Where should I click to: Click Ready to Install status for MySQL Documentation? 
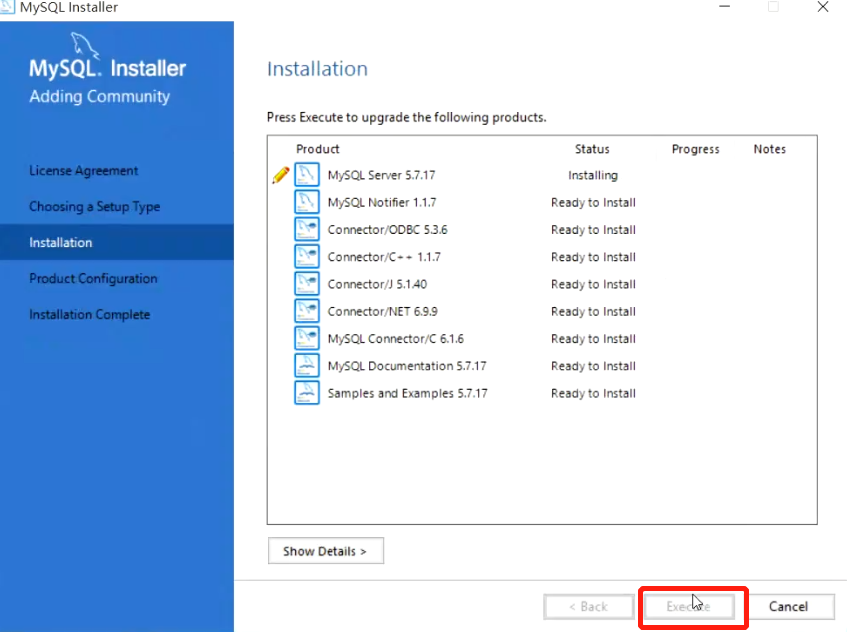pyautogui.click(x=593, y=366)
